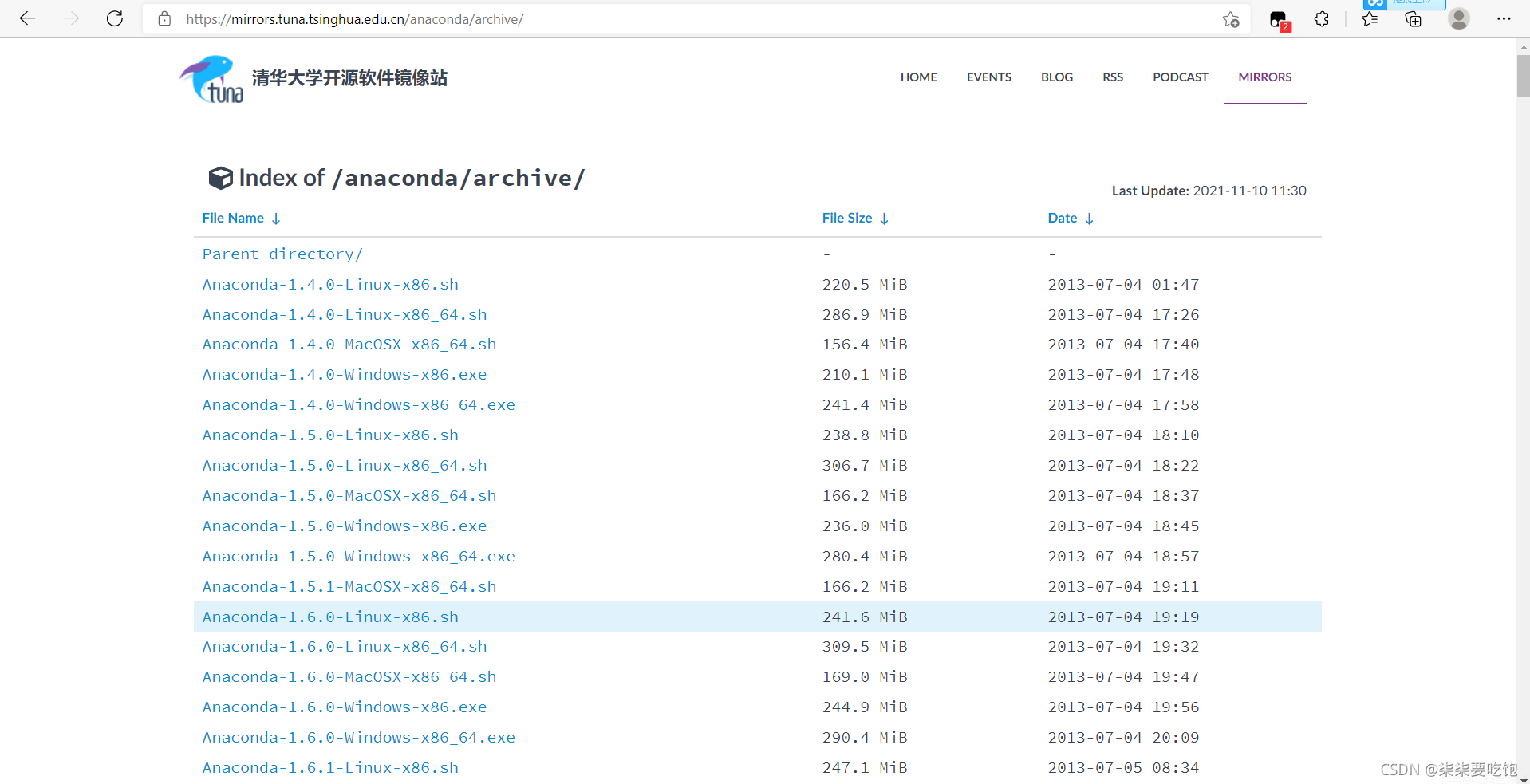
Task: Download Anaconda-1.6.0-Linux-x86.sh
Action: coord(330,617)
